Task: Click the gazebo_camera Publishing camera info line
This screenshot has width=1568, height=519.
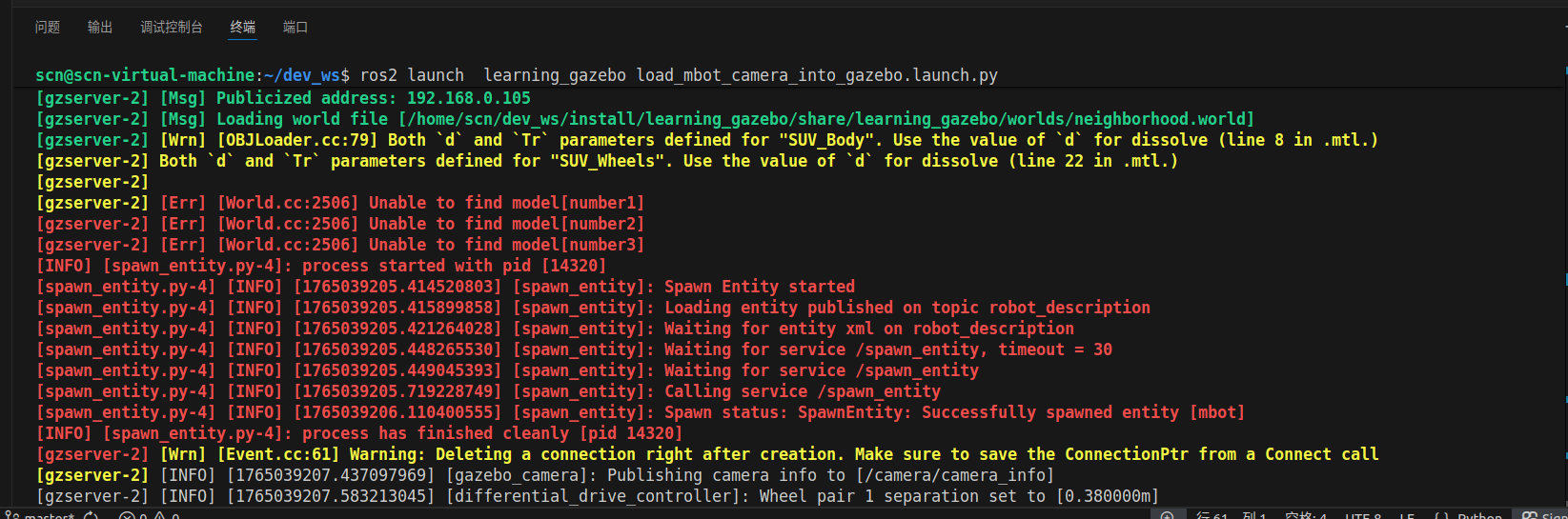Action: coord(545,475)
